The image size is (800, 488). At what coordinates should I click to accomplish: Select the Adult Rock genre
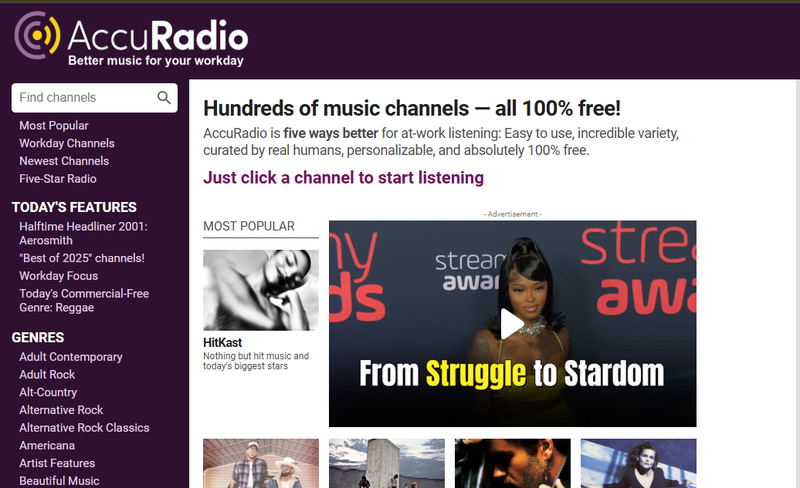[x=47, y=375]
